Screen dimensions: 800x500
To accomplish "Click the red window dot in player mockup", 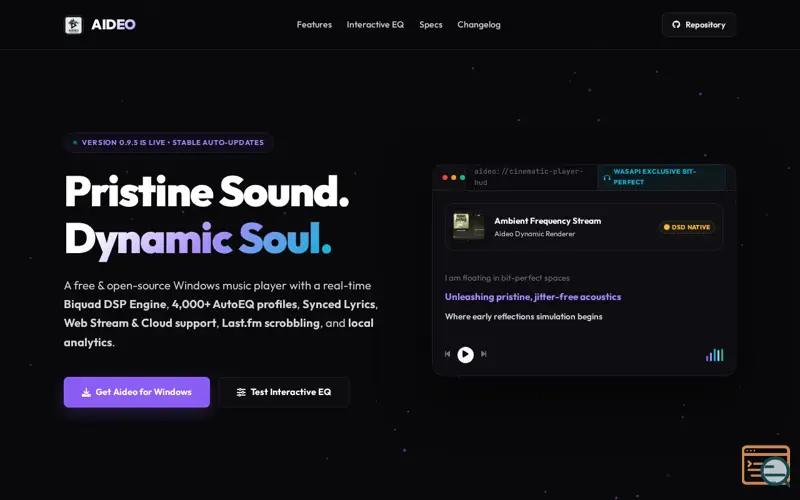I will (x=445, y=178).
